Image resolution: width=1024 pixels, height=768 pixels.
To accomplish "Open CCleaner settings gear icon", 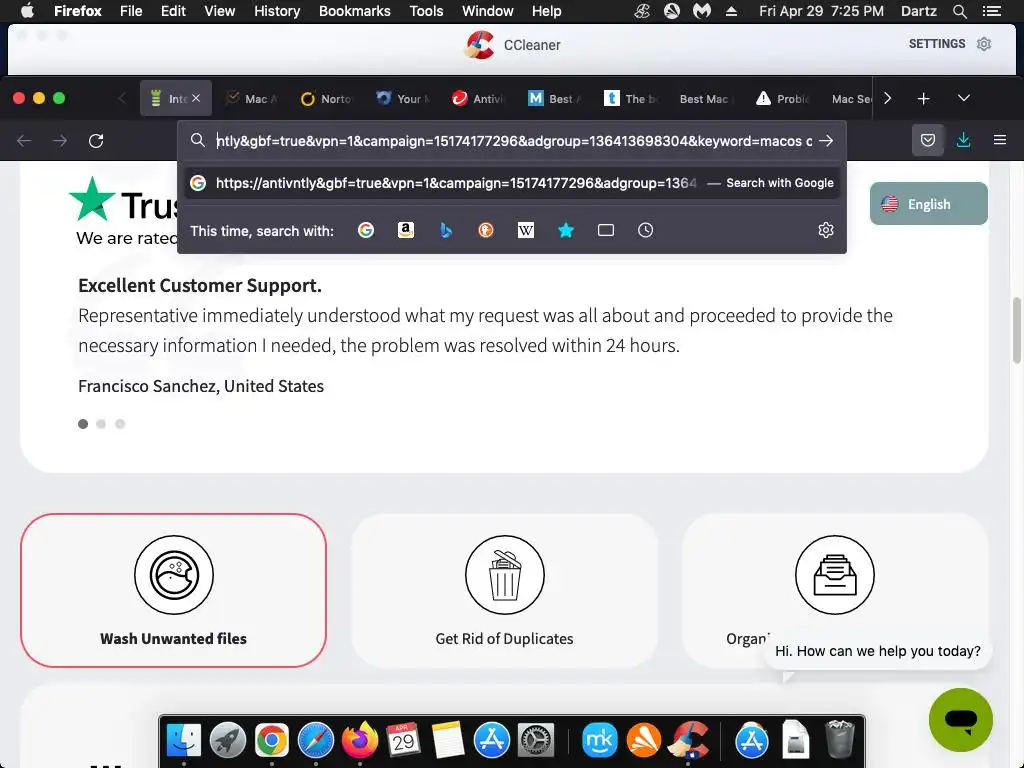I will point(984,44).
